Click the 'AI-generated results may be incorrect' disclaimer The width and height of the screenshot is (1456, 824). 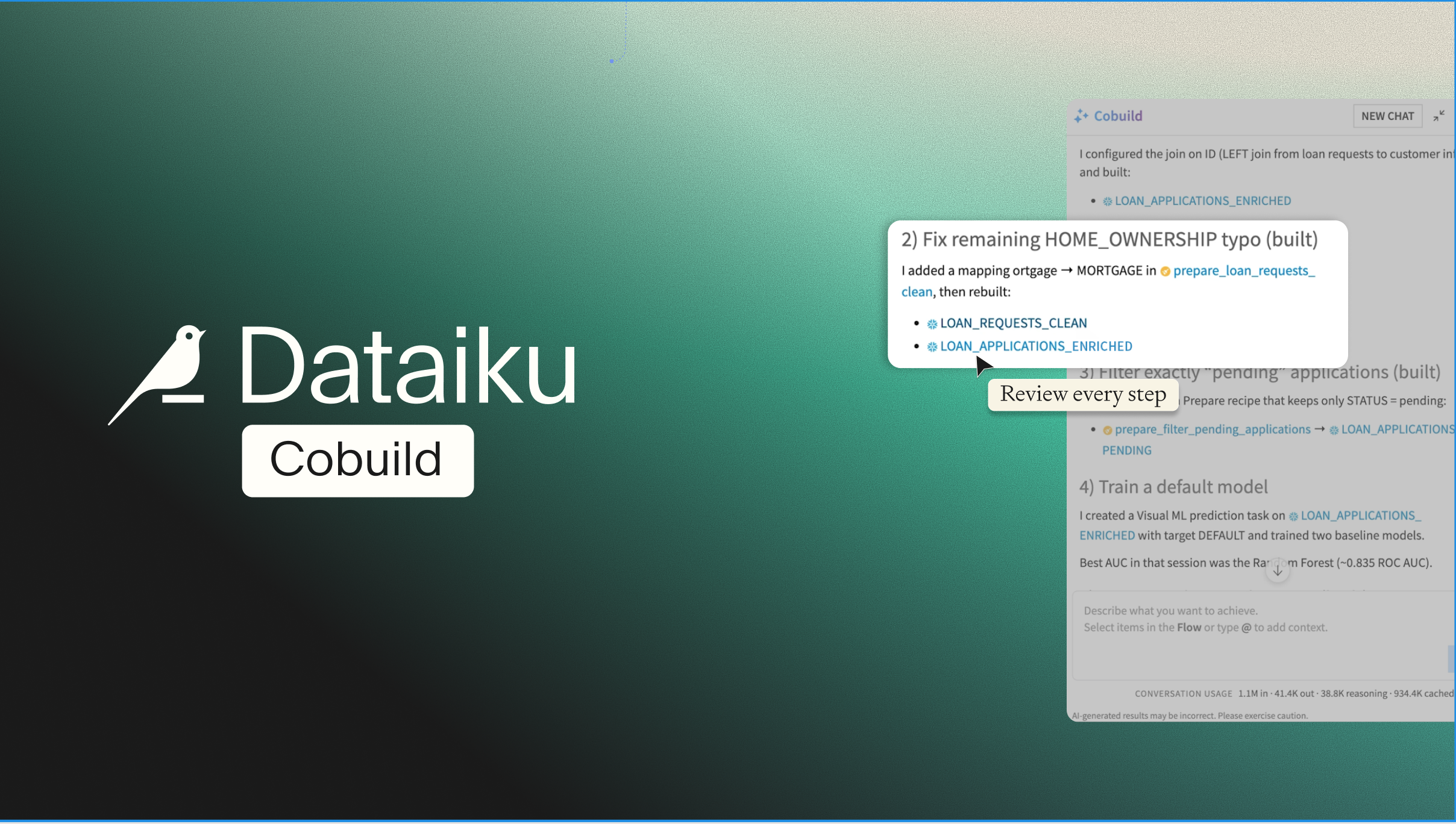coord(1189,716)
